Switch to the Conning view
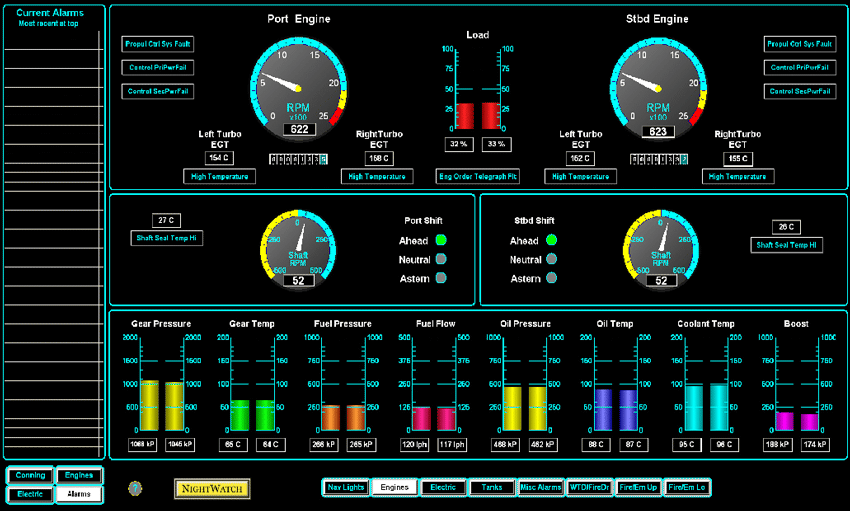Image resolution: width=850 pixels, height=511 pixels. point(30,476)
